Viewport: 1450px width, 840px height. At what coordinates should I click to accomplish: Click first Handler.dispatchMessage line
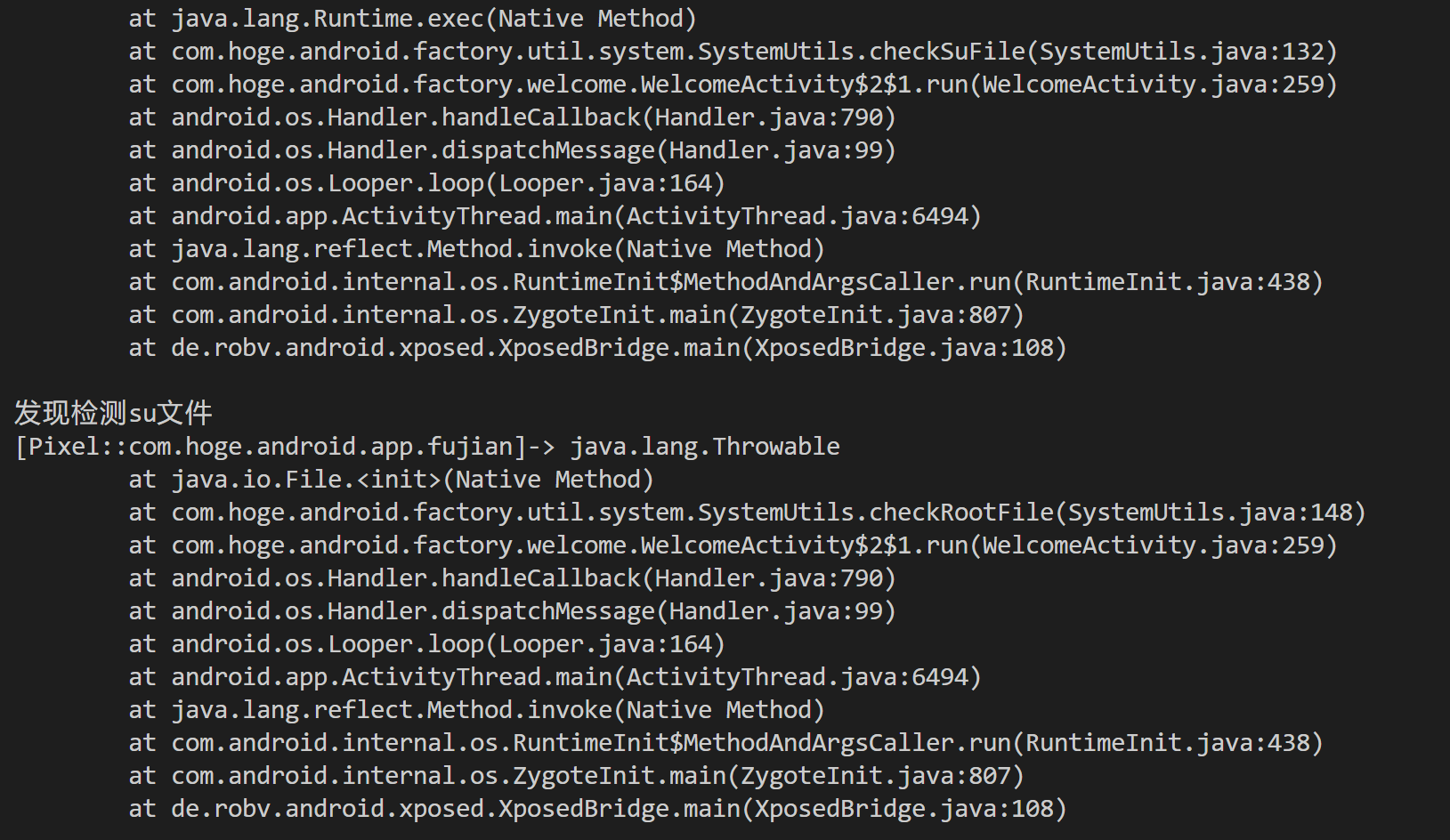512,150
